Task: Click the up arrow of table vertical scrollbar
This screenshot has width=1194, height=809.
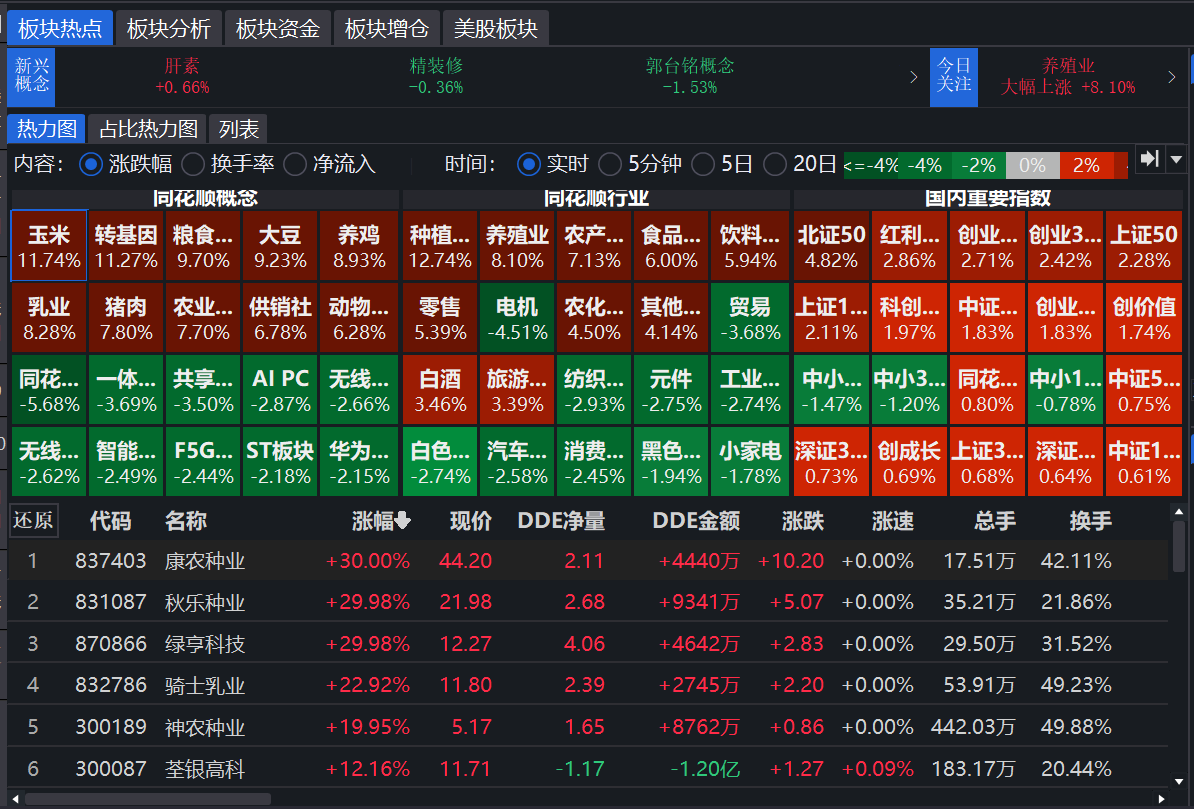Action: [1178, 513]
